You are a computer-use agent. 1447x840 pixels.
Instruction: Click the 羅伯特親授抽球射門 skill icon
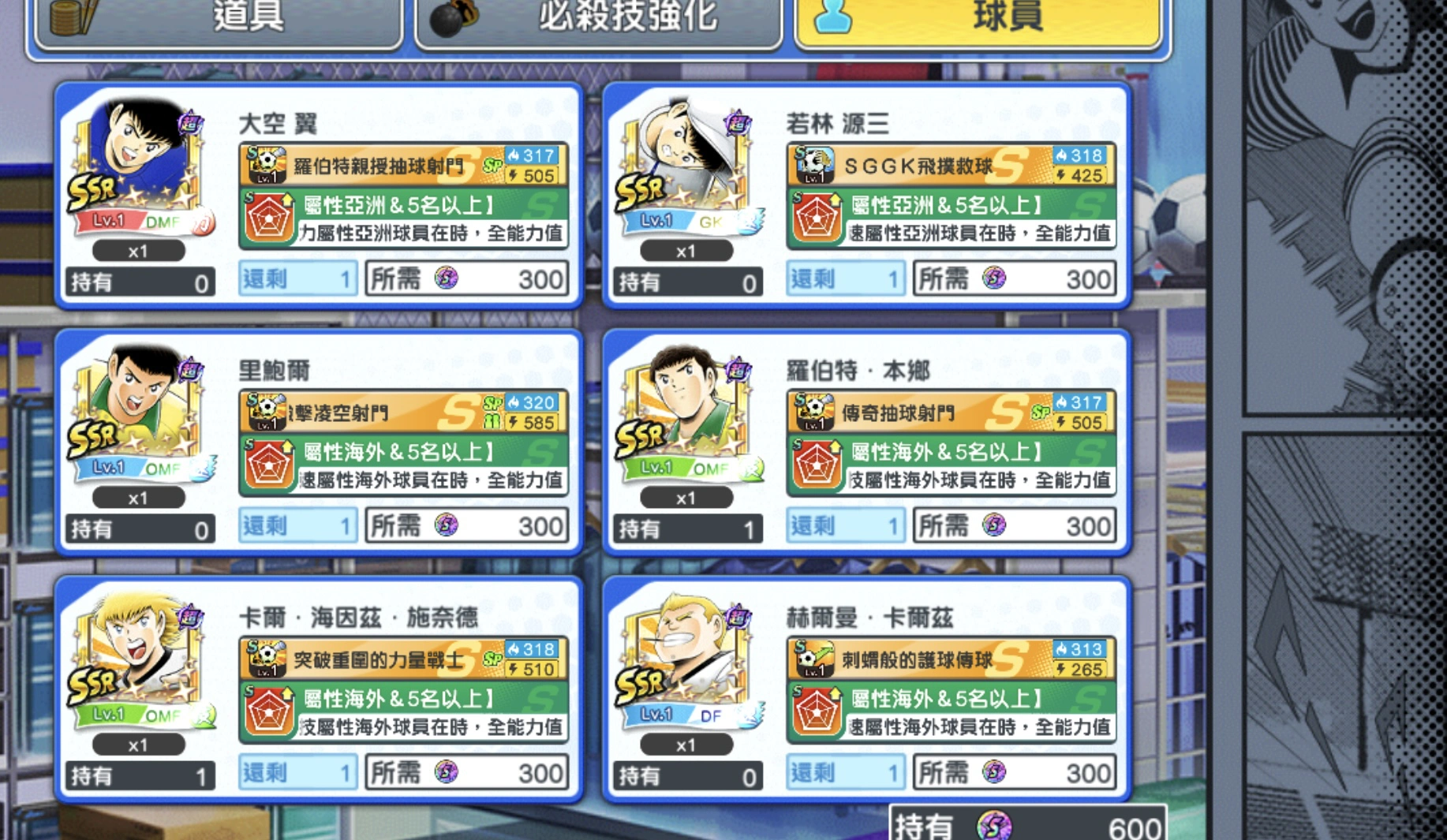click(x=266, y=165)
